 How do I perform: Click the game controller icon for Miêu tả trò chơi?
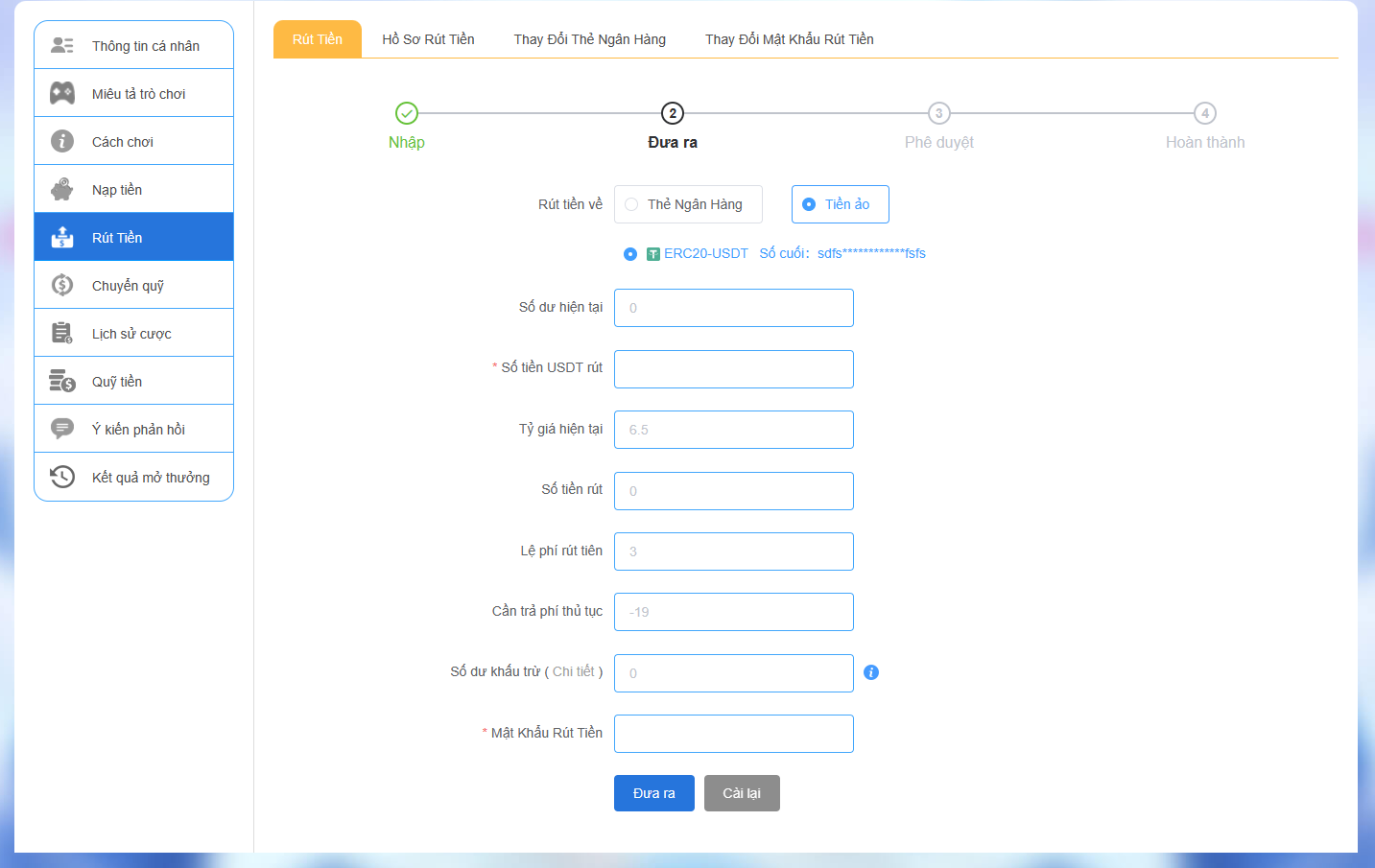point(62,93)
